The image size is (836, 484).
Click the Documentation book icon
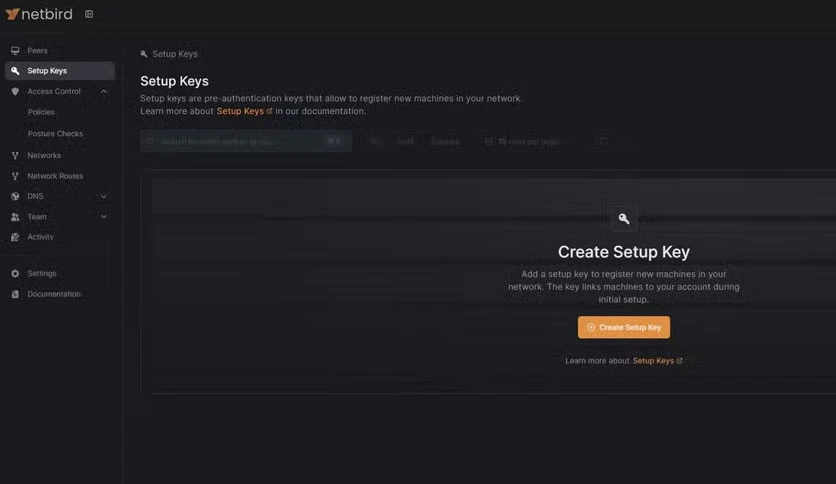[15, 294]
